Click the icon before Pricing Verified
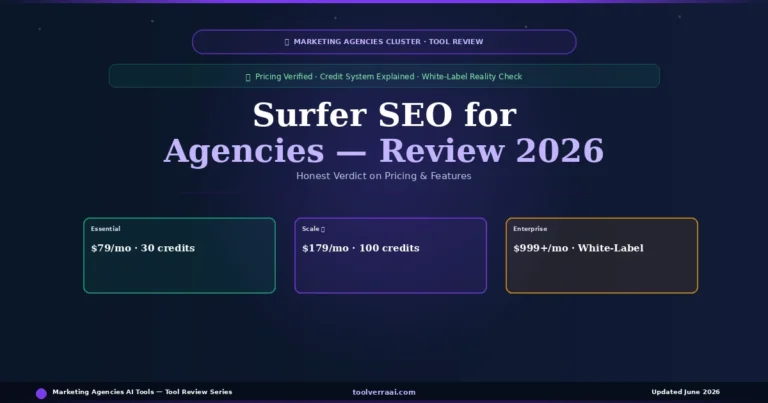768x403 pixels. coord(248,77)
